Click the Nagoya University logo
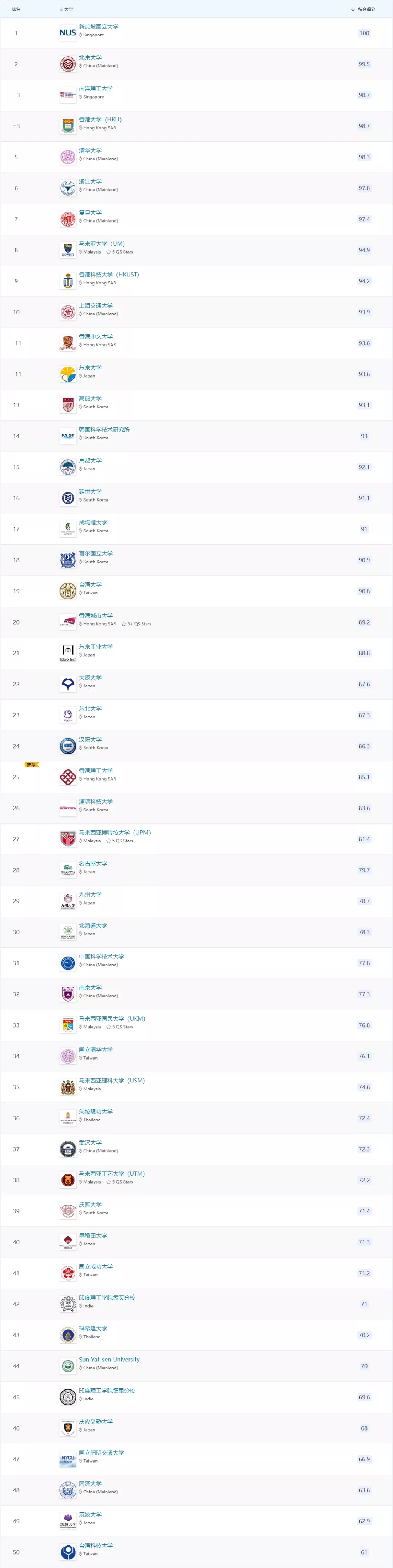 pyautogui.click(x=68, y=870)
